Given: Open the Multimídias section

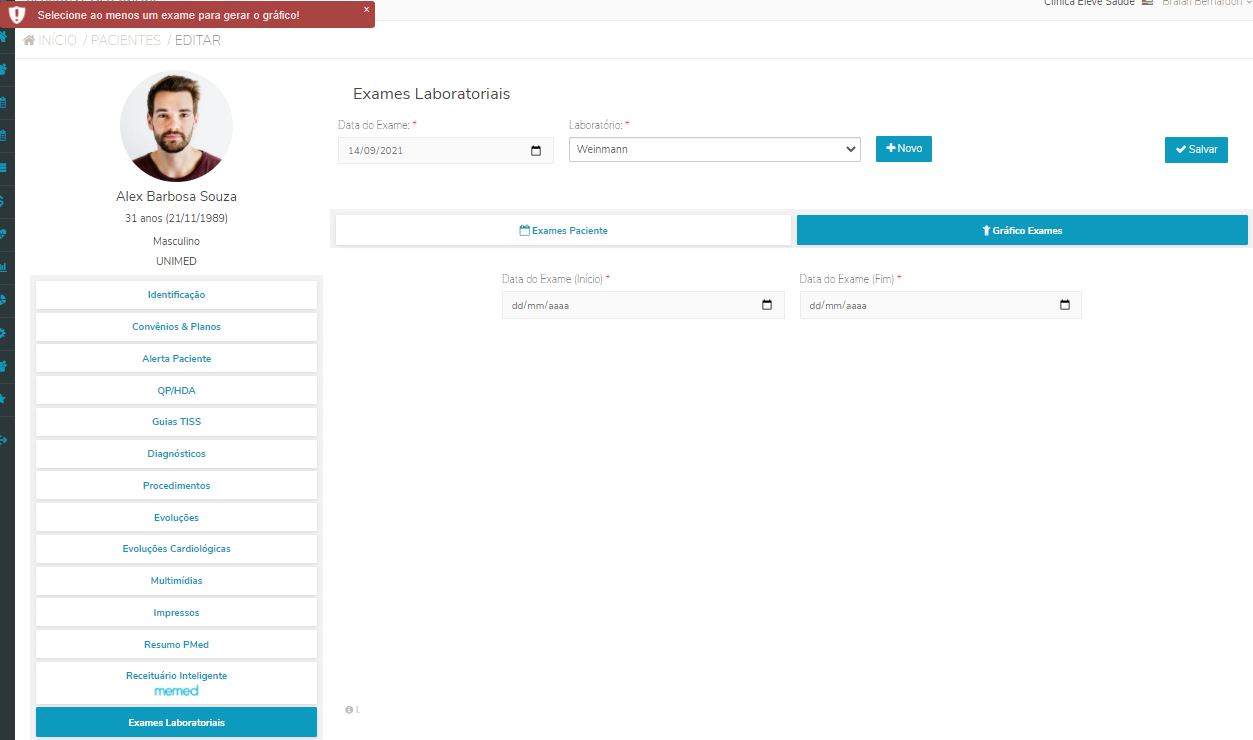Looking at the screenshot, I should pyautogui.click(x=176, y=581).
